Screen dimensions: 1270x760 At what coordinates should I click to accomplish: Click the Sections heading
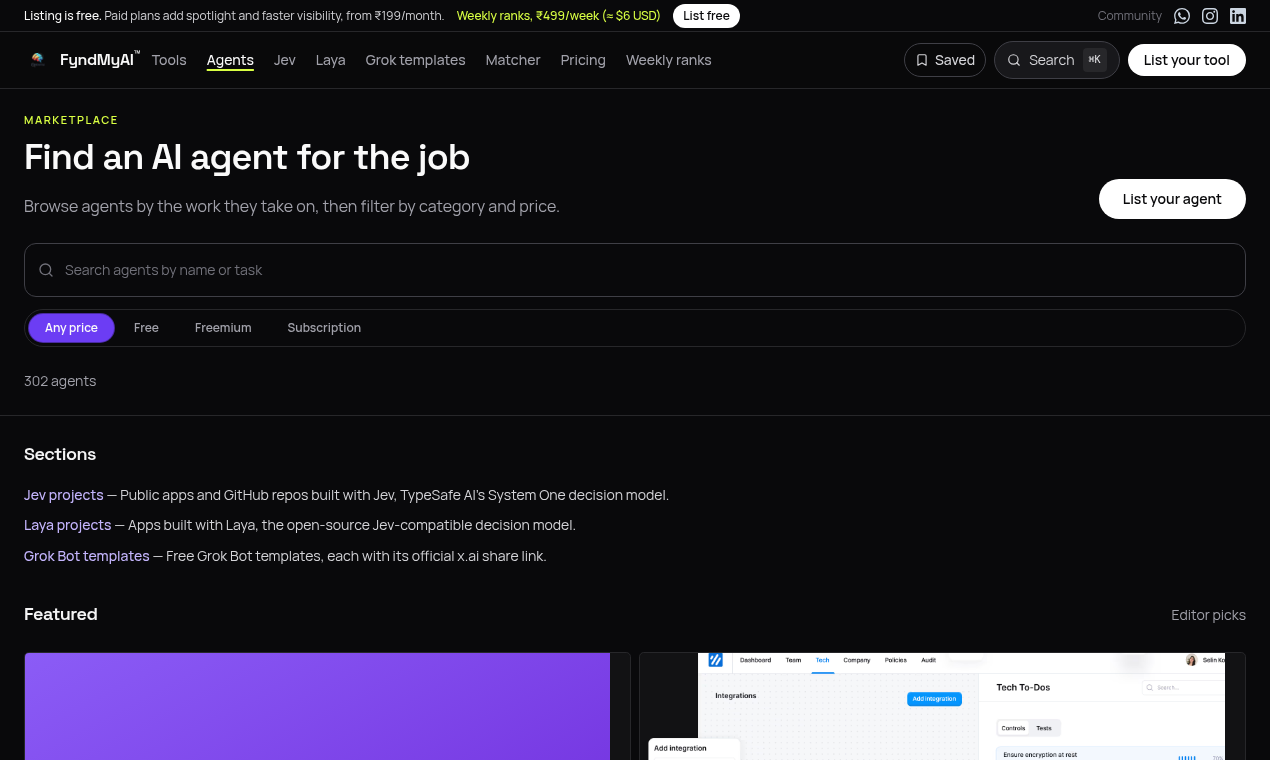pyautogui.click(x=60, y=454)
